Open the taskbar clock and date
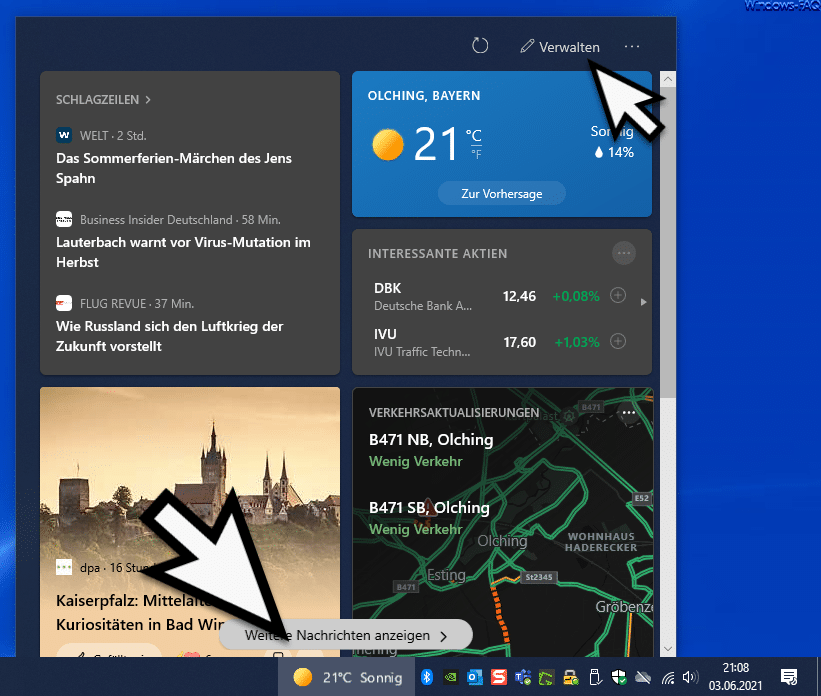Screen dimensions: 821x696 pos(735,677)
